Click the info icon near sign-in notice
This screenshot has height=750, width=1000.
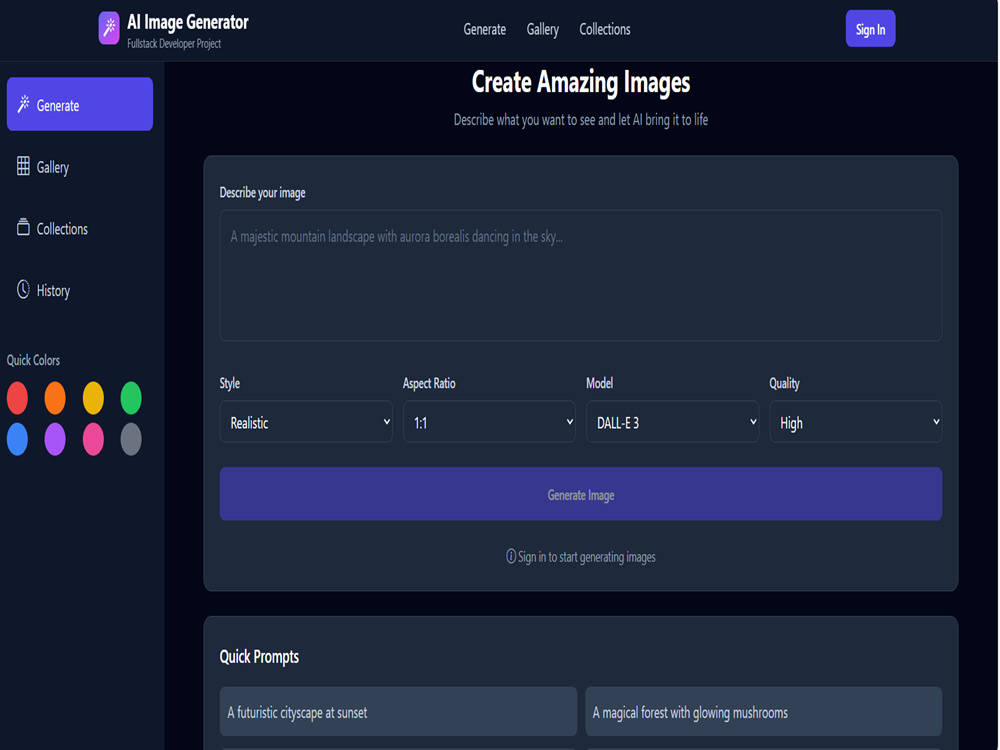point(511,556)
